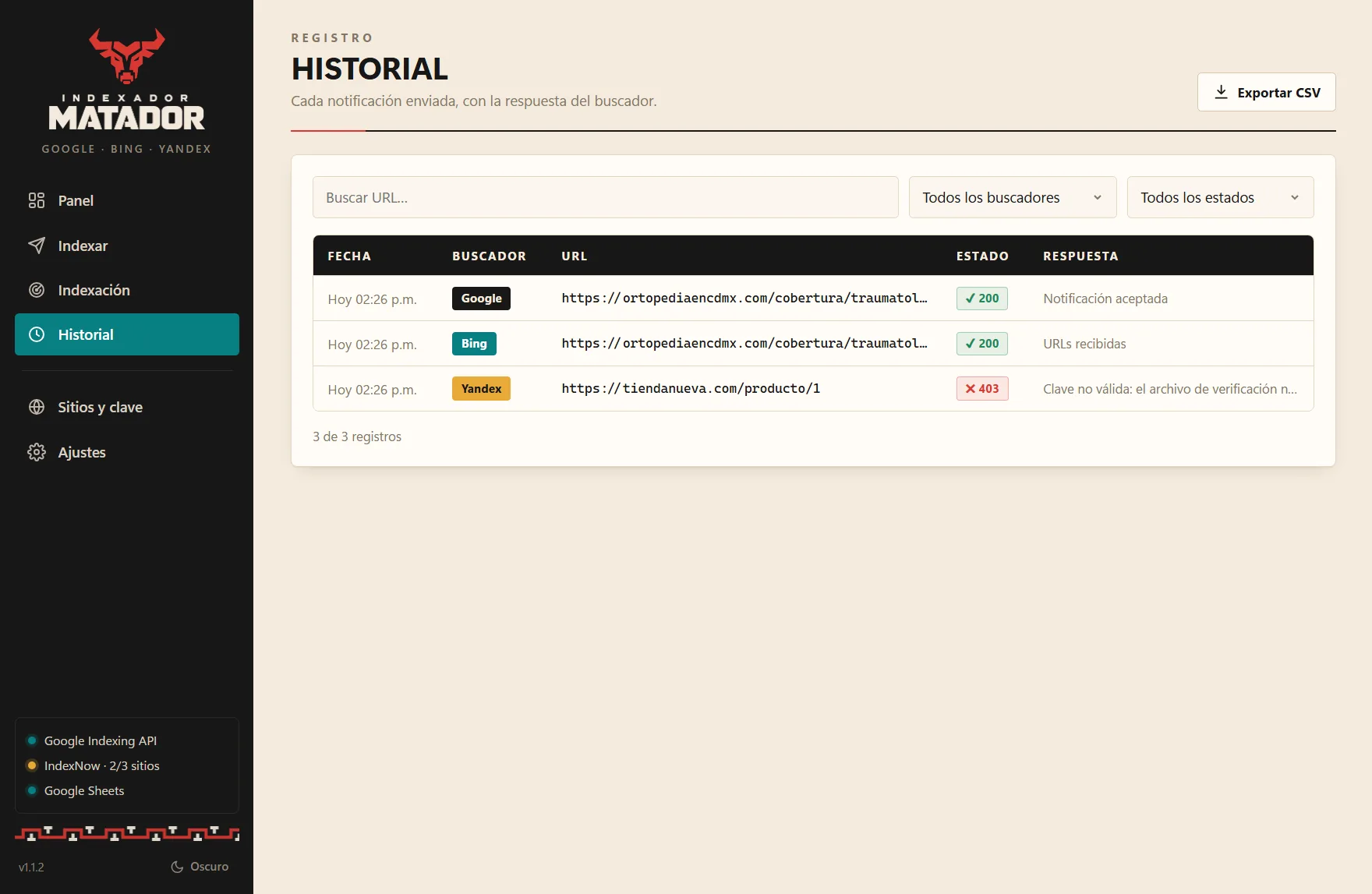Click the tiendanueva.com/producto/1 URL
1372x894 pixels.
tap(691, 388)
